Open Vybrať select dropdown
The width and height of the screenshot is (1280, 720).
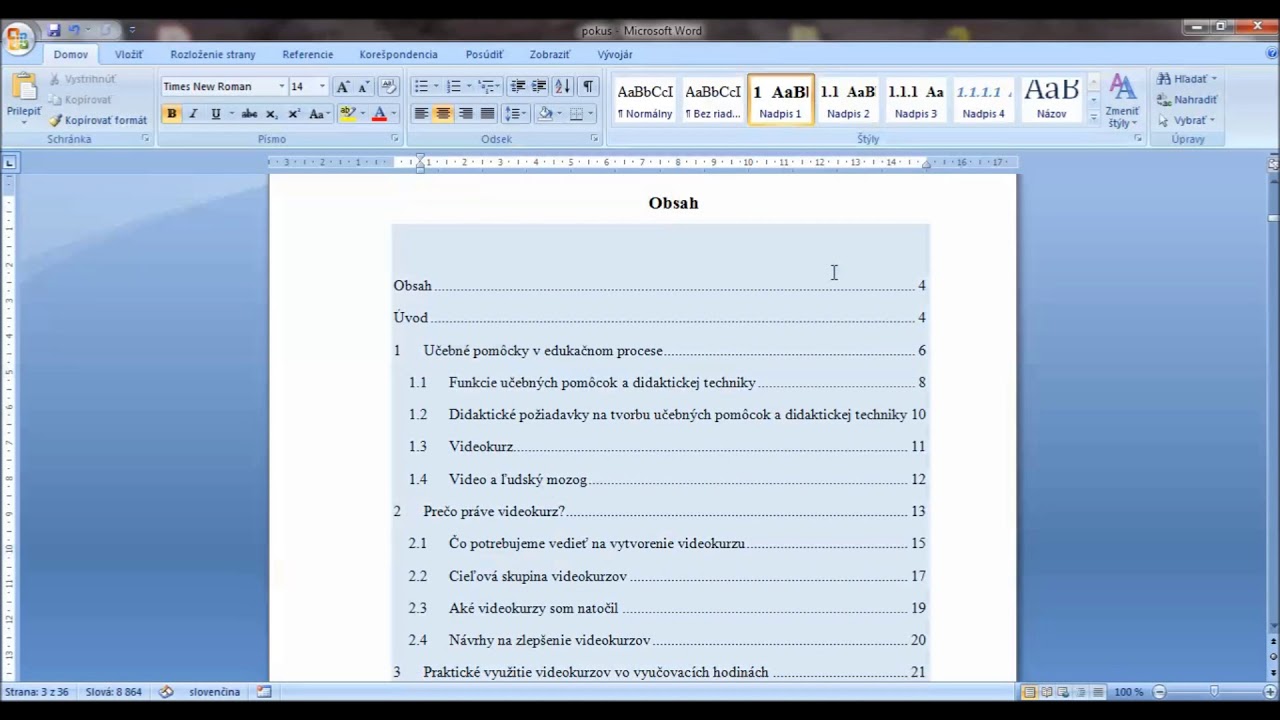tap(1186, 121)
